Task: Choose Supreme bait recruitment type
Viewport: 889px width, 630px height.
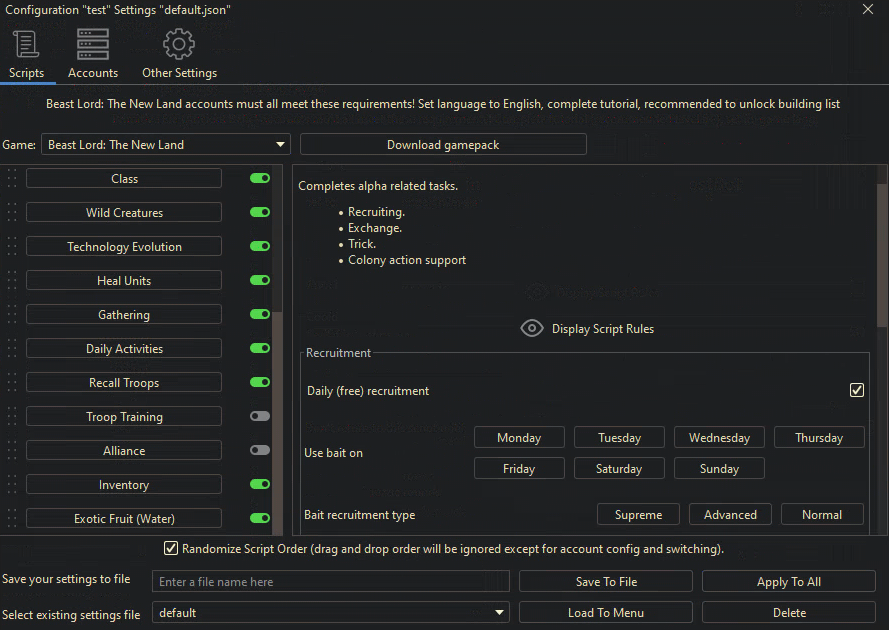Action: pos(638,515)
